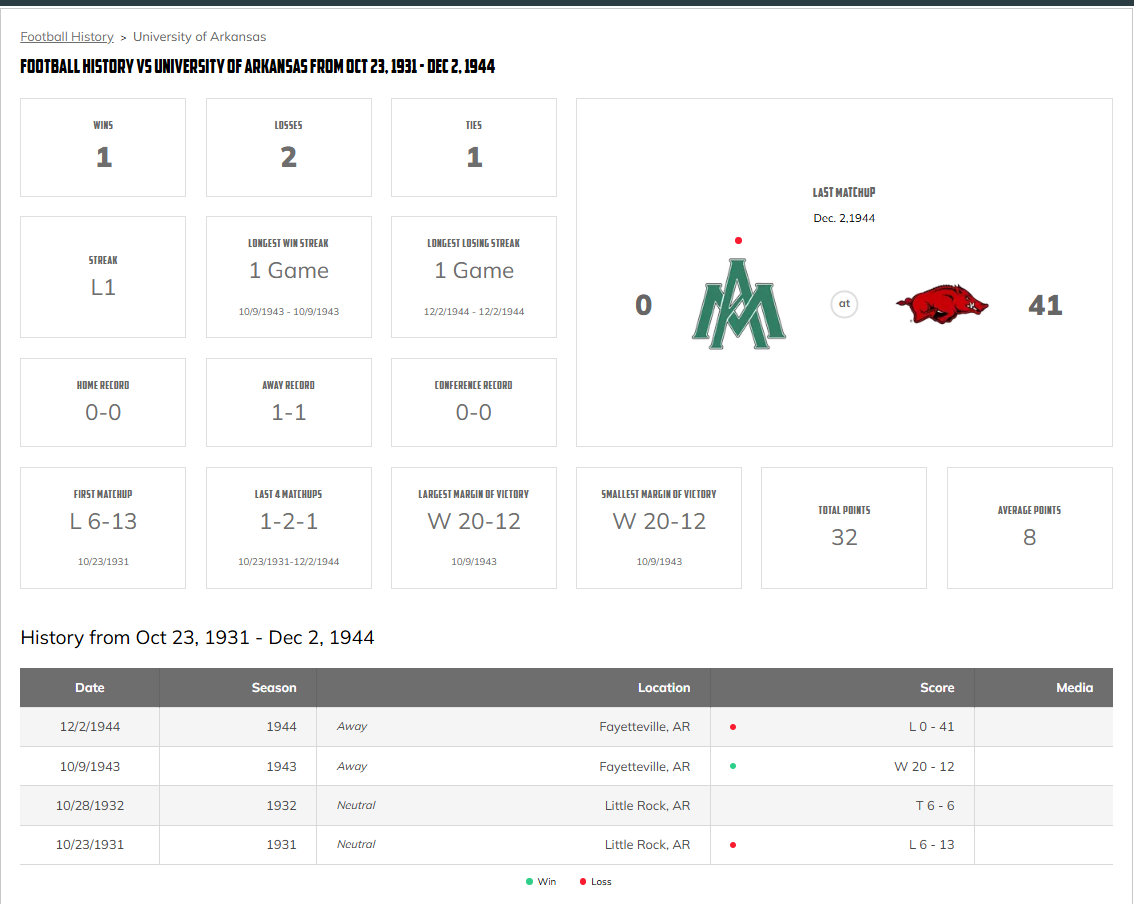Click the University of Arkansas breadcrumb text
This screenshot has width=1134, height=904.
200,37
